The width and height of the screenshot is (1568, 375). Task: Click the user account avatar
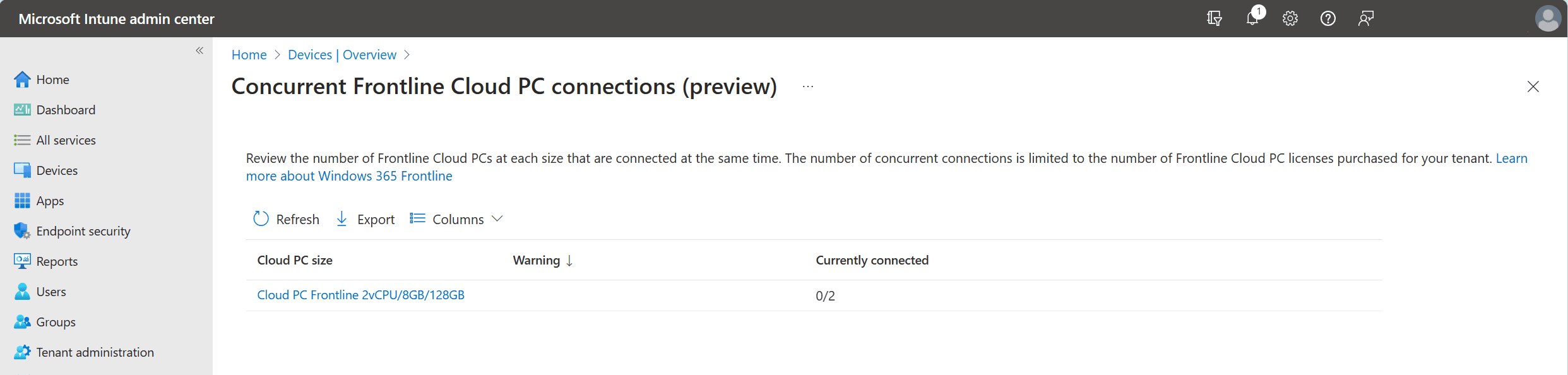(1548, 18)
